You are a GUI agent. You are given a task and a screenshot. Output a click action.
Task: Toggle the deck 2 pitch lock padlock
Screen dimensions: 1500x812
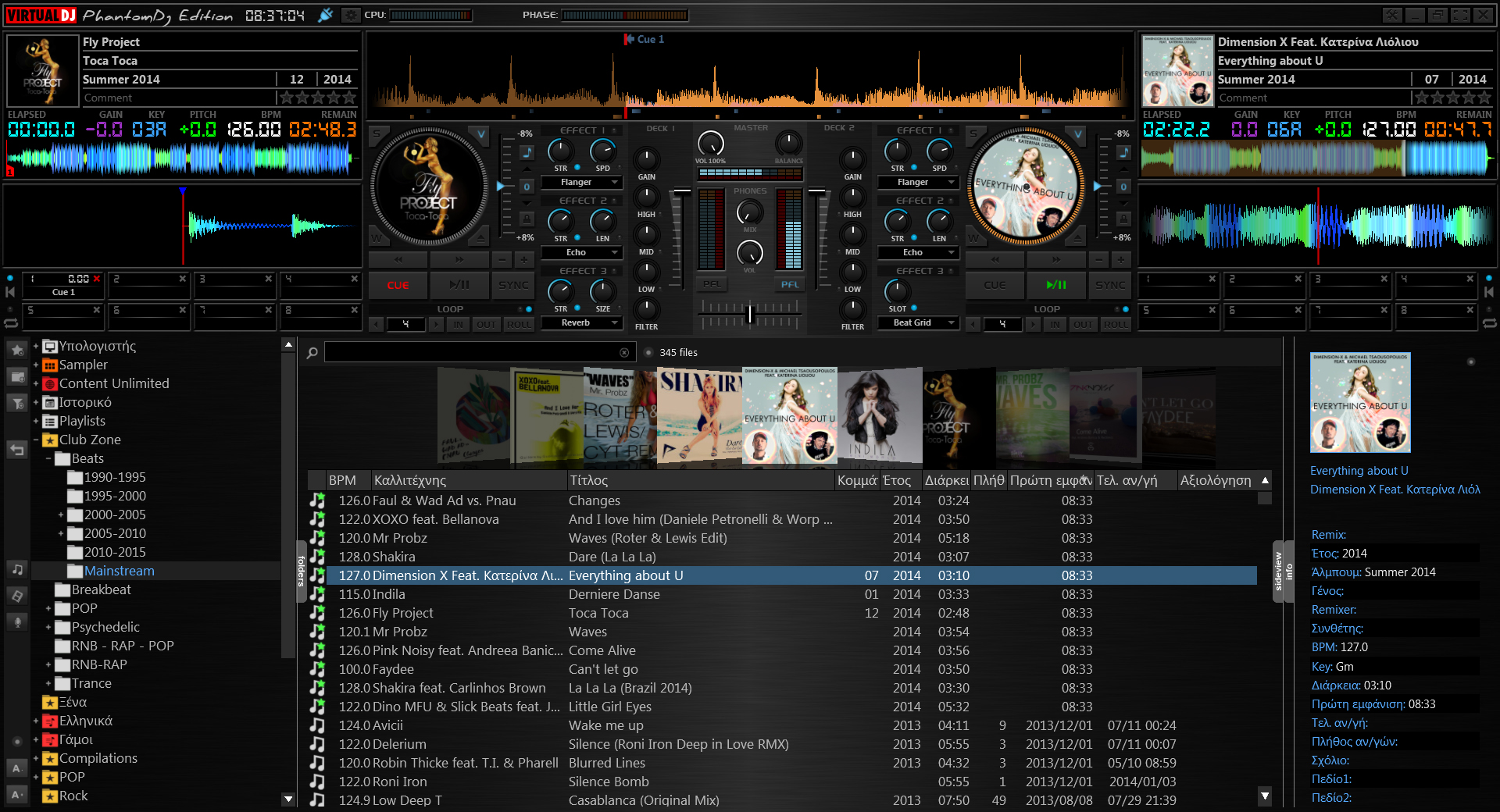[x=1123, y=219]
